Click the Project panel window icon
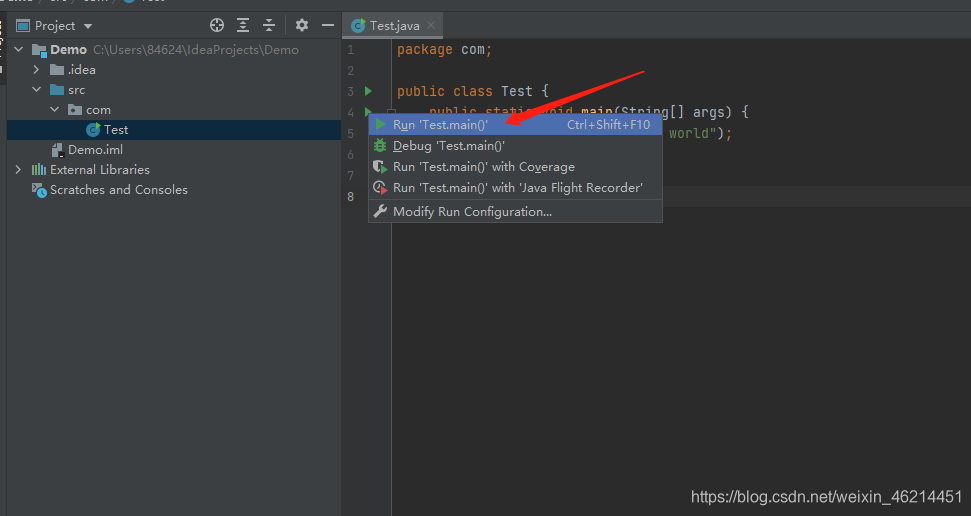 coord(23,25)
